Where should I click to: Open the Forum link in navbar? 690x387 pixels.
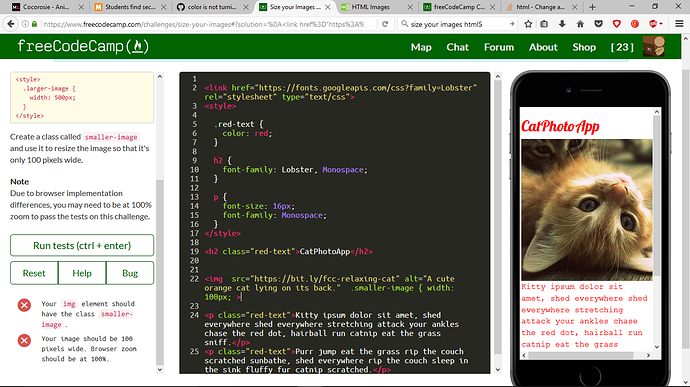coord(499,47)
